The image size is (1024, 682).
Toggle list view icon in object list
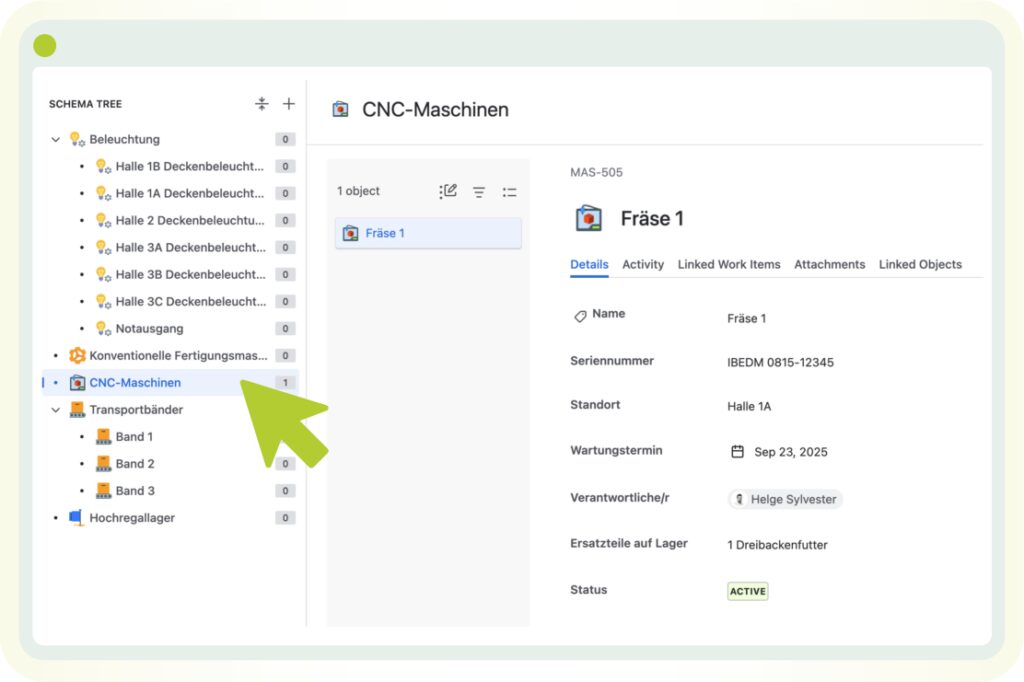(509, 192)
